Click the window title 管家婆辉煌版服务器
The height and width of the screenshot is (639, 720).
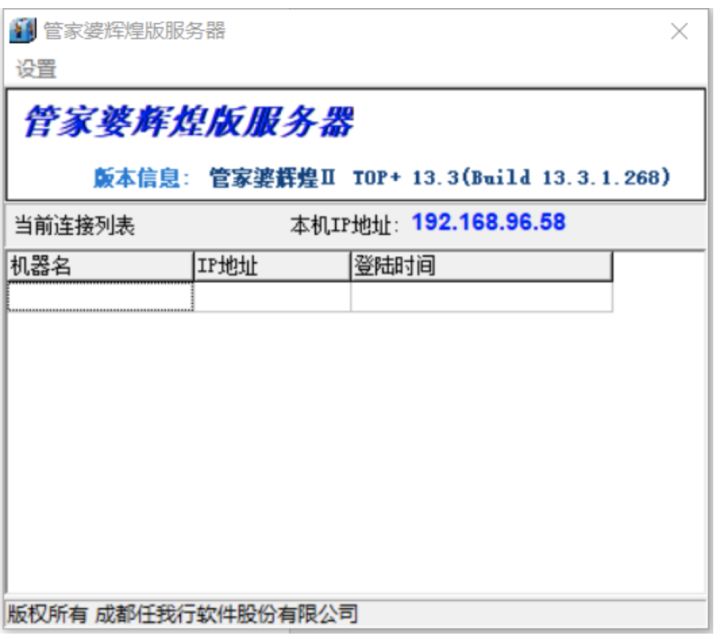pyautogui.click(x=135, y=31)
